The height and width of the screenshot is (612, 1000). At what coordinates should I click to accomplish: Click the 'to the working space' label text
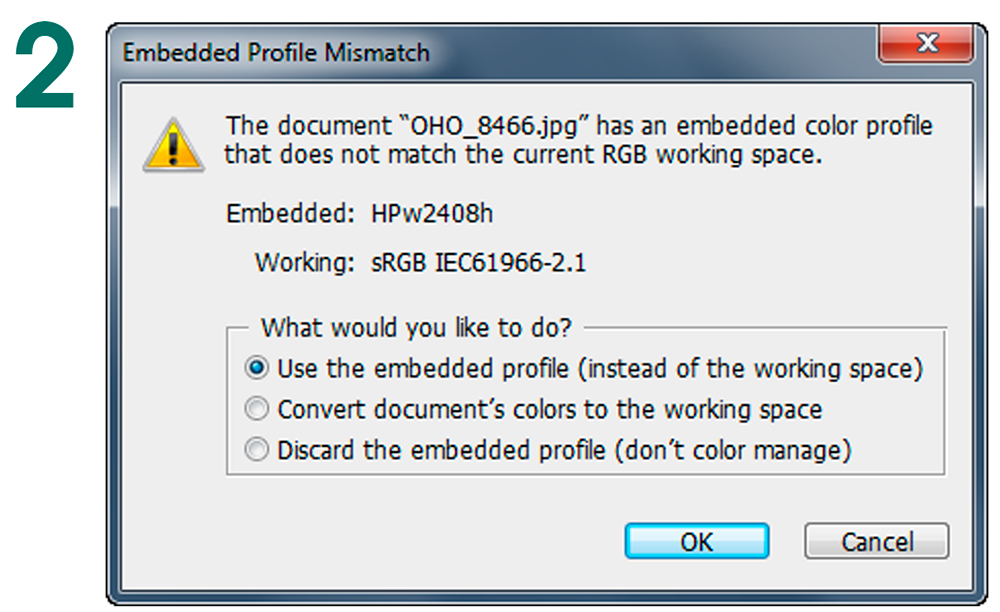[705, 409]
